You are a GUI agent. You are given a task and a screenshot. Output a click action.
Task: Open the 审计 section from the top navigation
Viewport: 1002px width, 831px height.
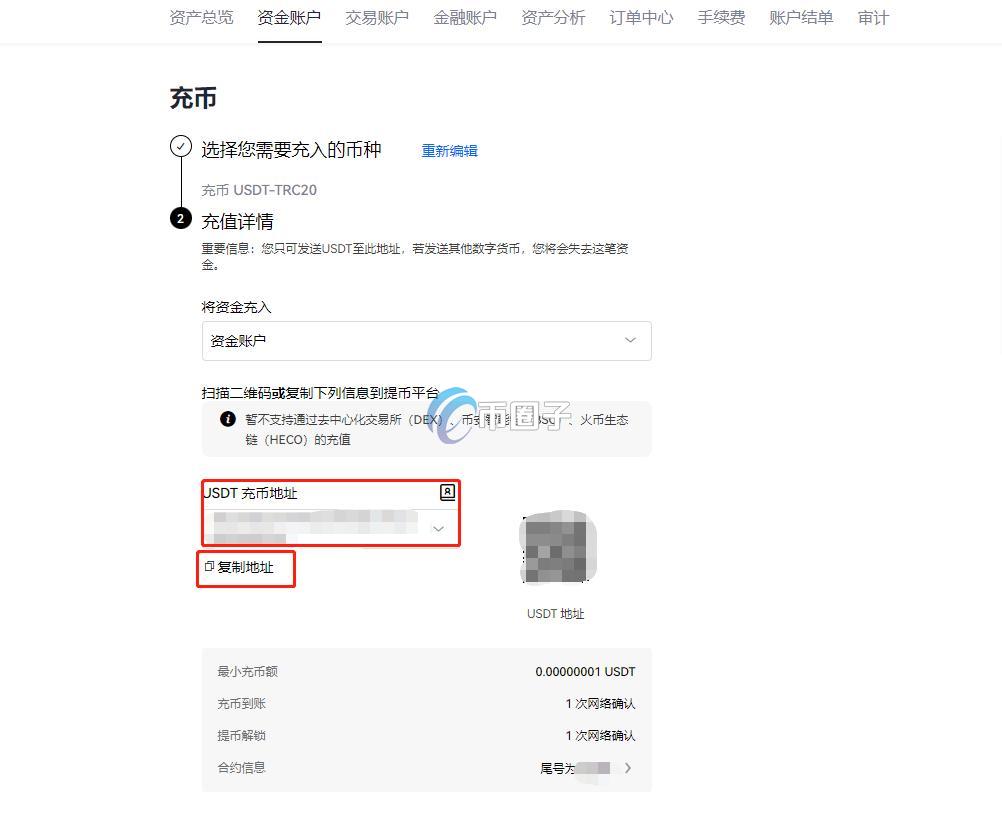click(x=872, y=17)
